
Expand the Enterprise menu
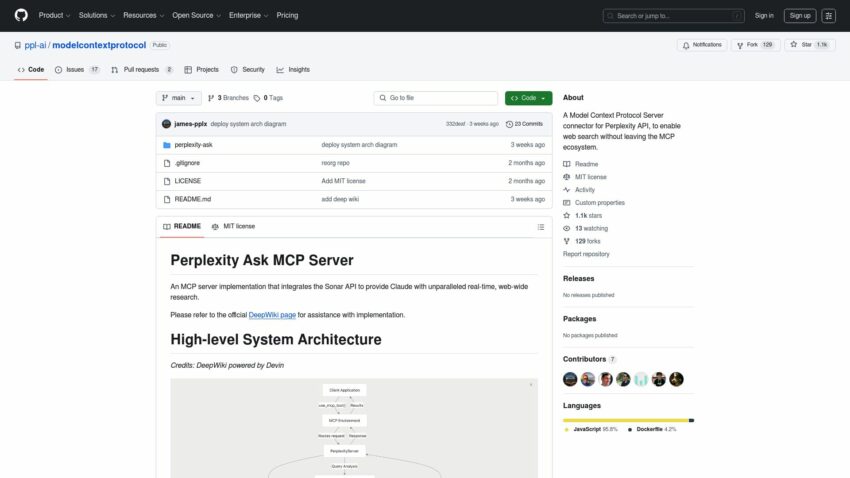point(248,15)
